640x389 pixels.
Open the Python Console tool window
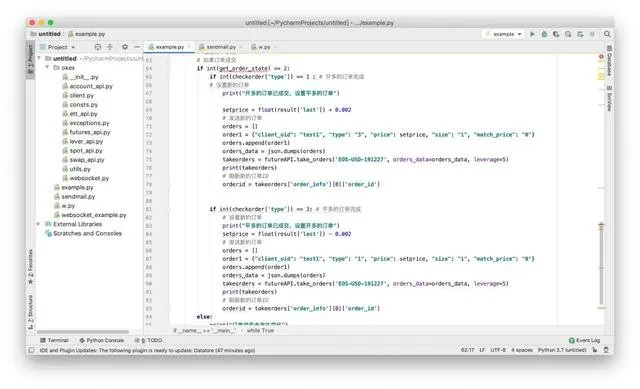(102, 340)
